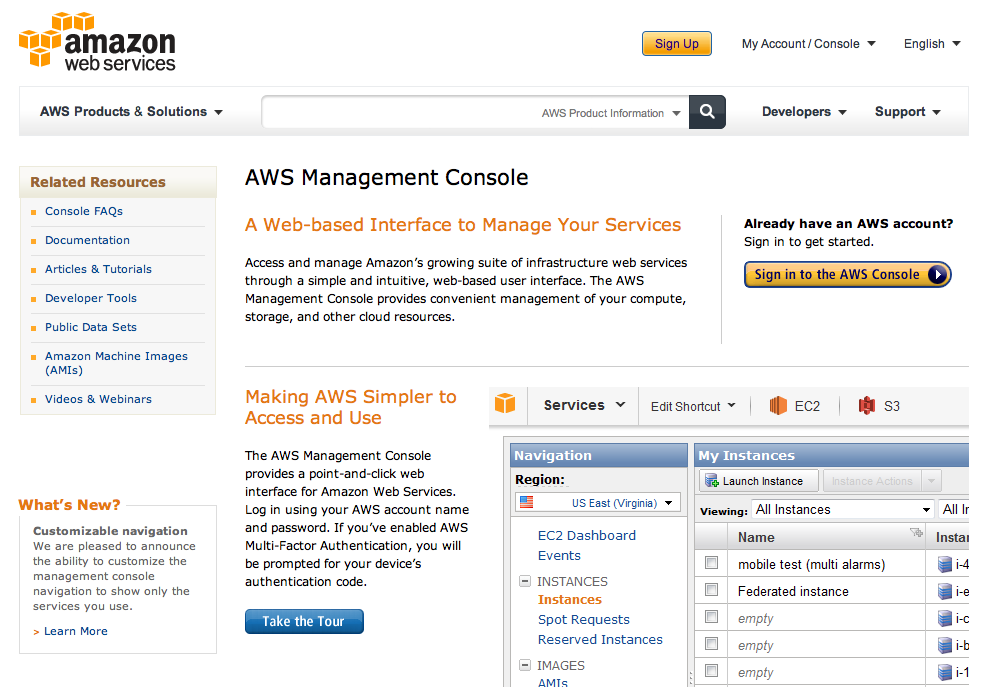Open the Console FAQs link
993x697 pixels.
(84, 211)
